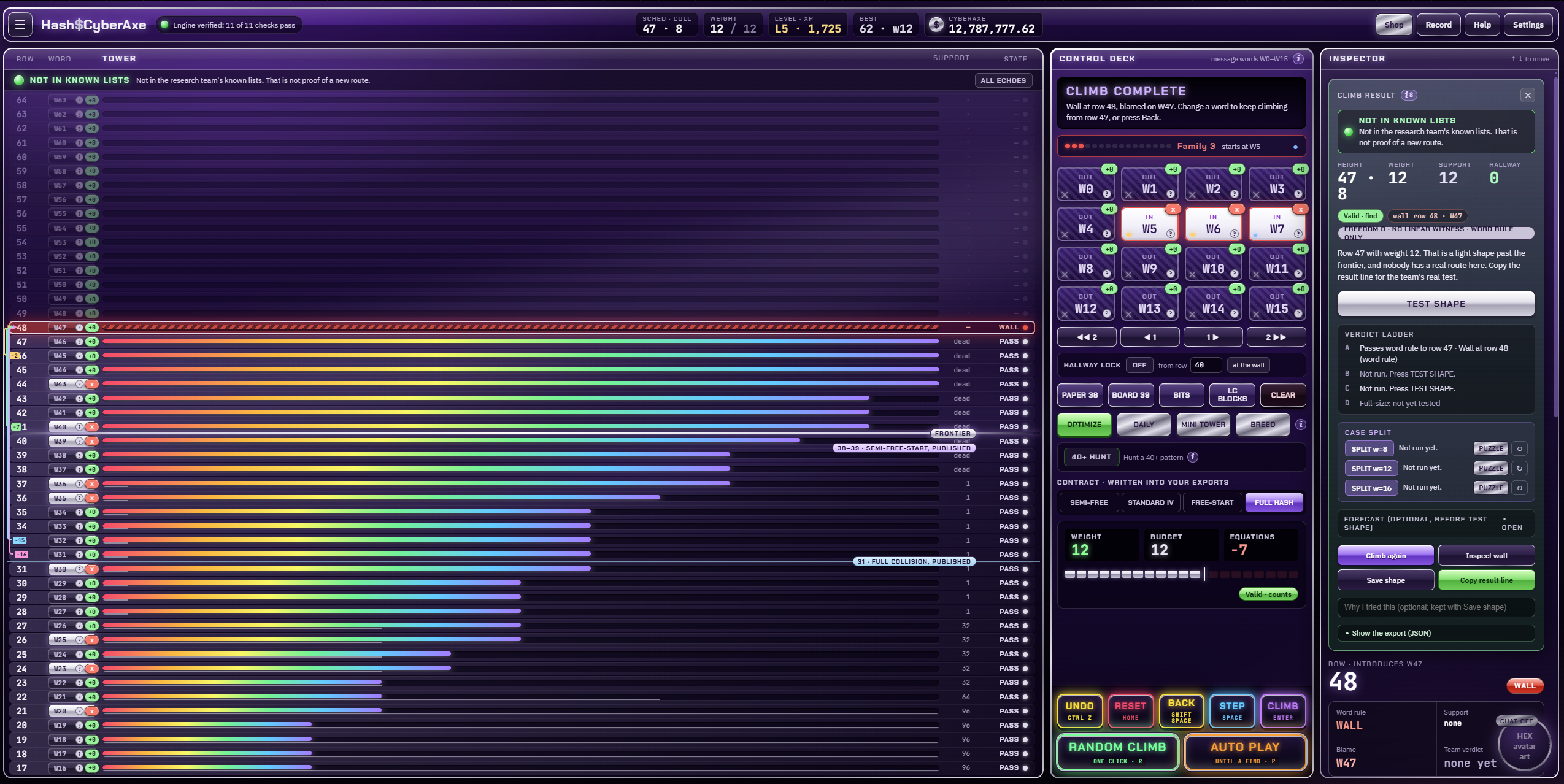Viewport: 1564px width, 784px height.
Task: Open the 40+ pattern info icon
Action: click(x=1193, y=457)
